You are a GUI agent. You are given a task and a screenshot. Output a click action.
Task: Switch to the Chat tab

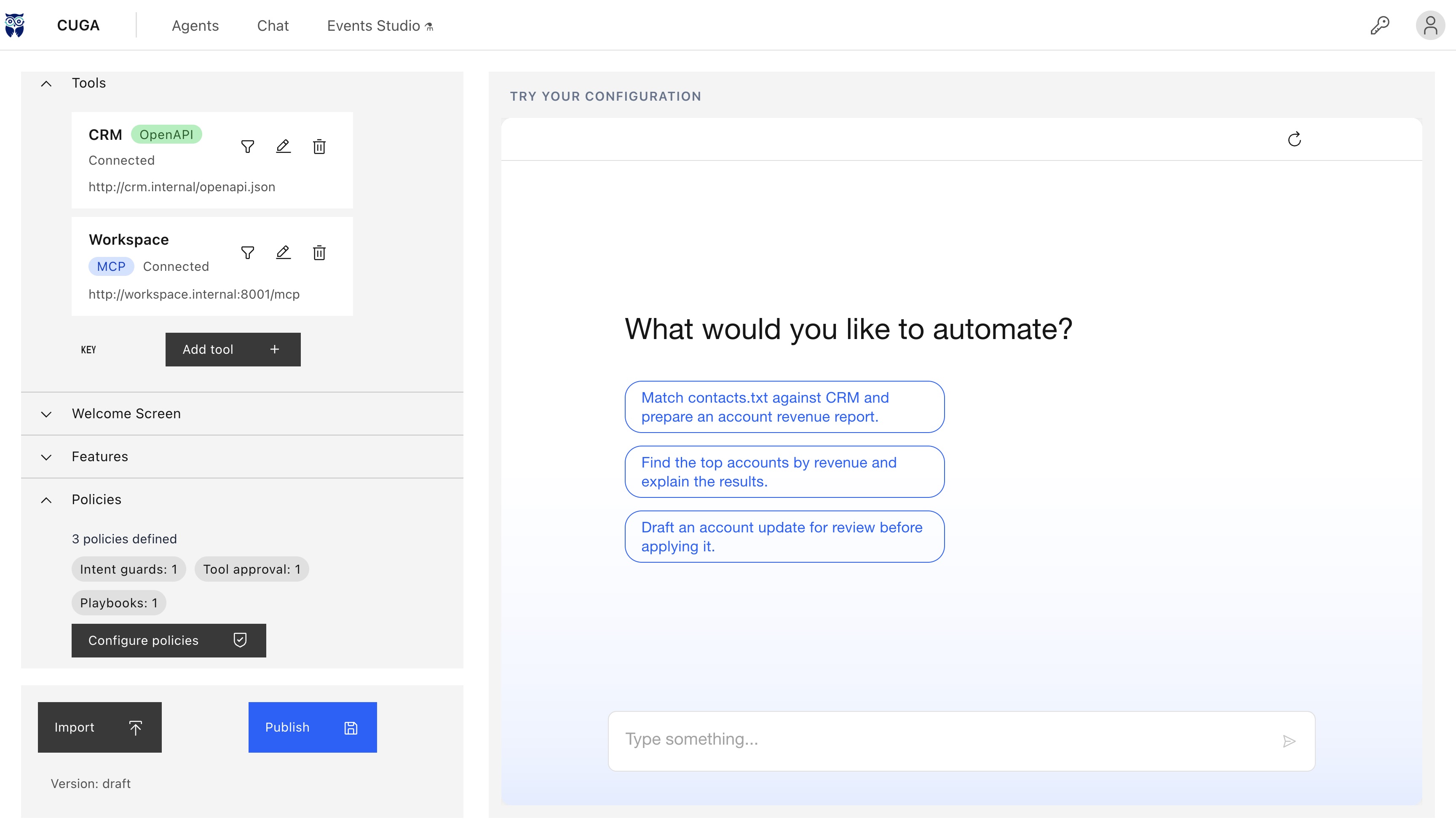coord(273,25)
